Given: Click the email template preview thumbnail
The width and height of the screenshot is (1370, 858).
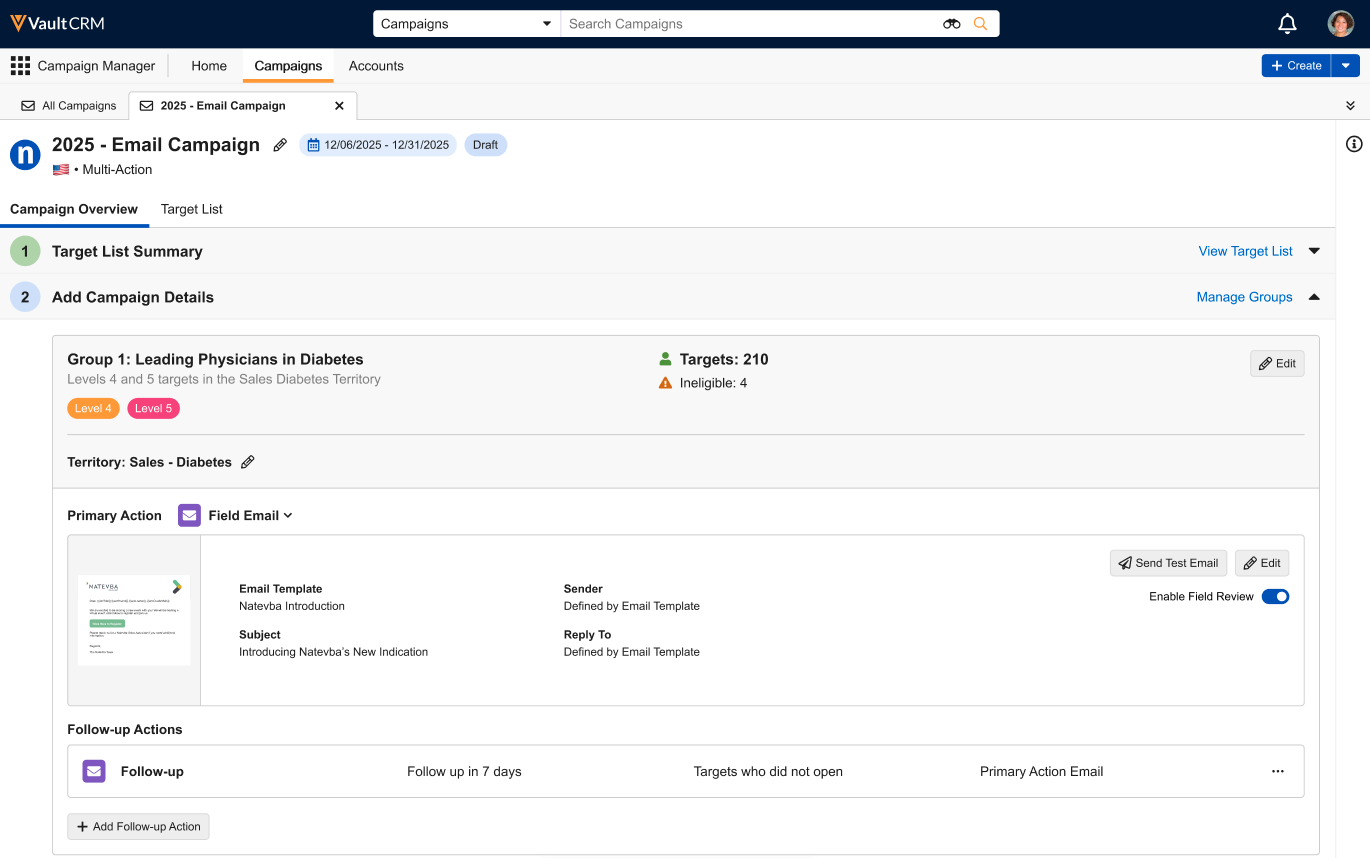Looking at the screenshot, I should [x=134, y=620].
